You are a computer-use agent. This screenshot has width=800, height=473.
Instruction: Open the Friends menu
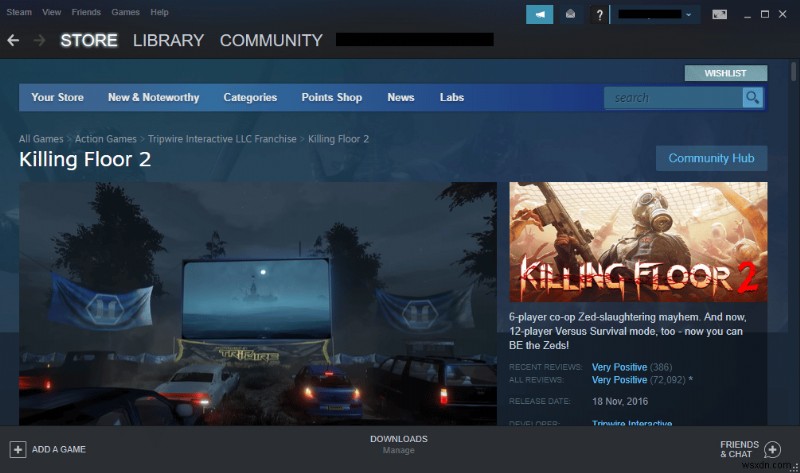(86, 12)
